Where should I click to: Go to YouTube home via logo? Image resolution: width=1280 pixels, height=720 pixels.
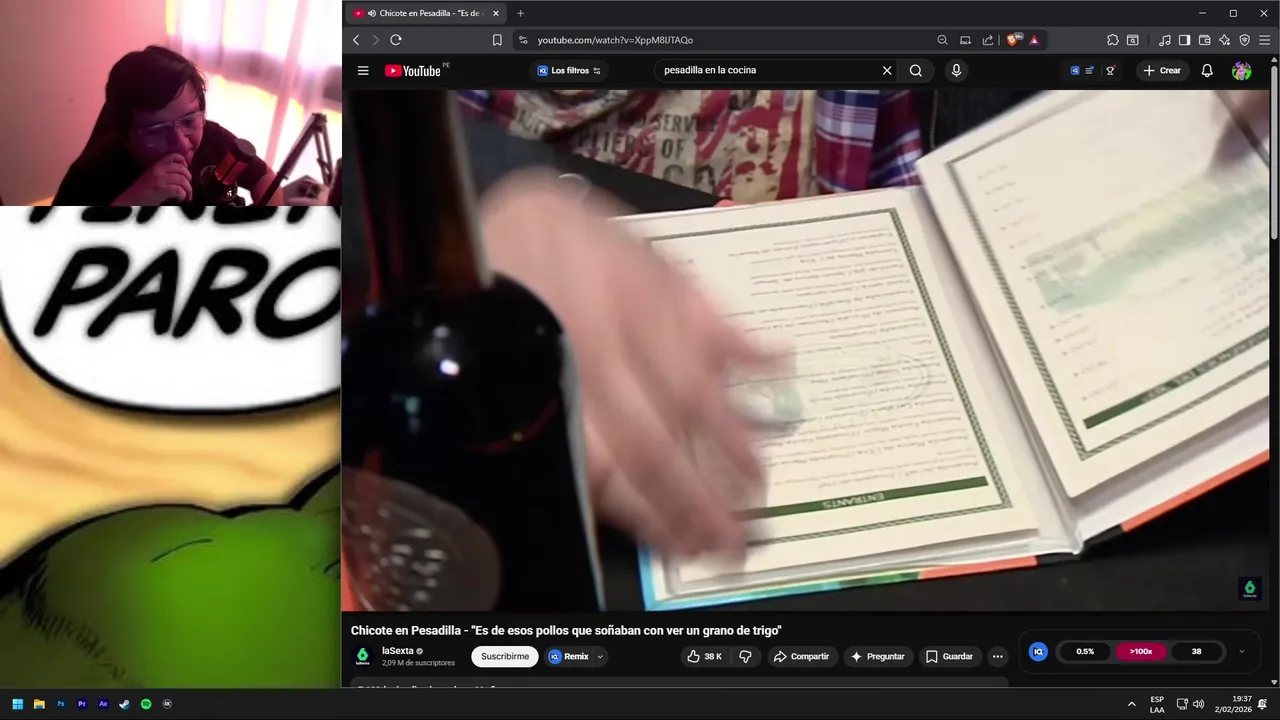point(413,70)
